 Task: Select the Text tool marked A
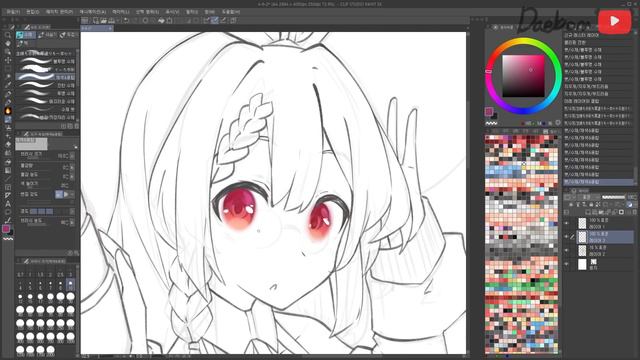[x=8, y=204]
